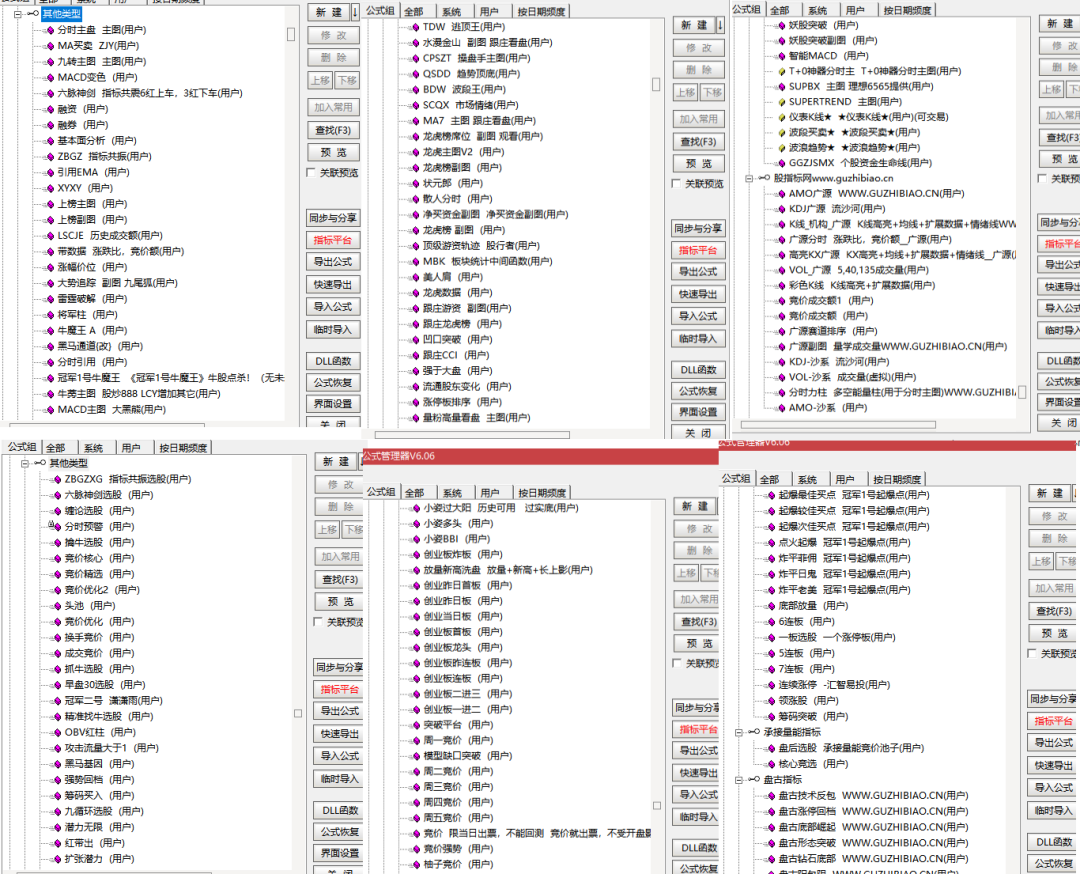Open dropdown arrow beside 新建 in top-left panel
The image size is (1080, 874).
pos(355,12)
